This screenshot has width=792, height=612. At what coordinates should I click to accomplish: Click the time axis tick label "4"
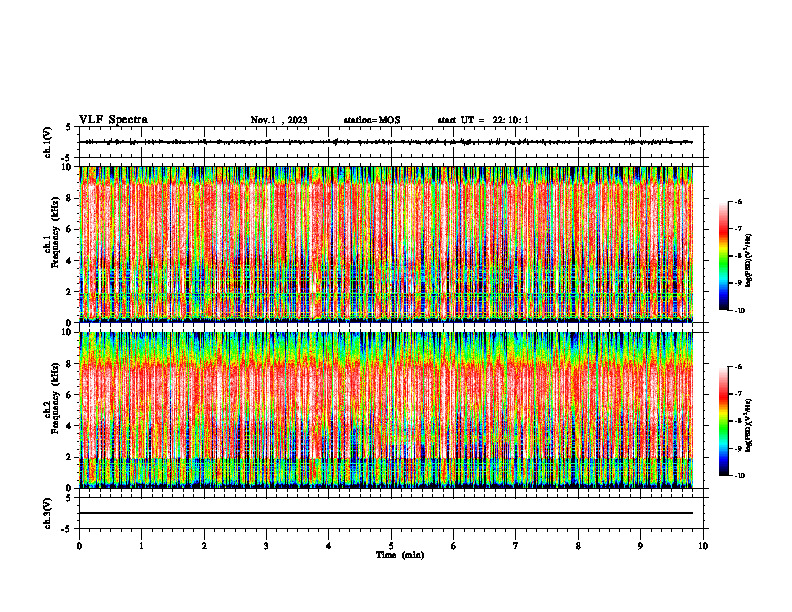[x=329, y=546]
